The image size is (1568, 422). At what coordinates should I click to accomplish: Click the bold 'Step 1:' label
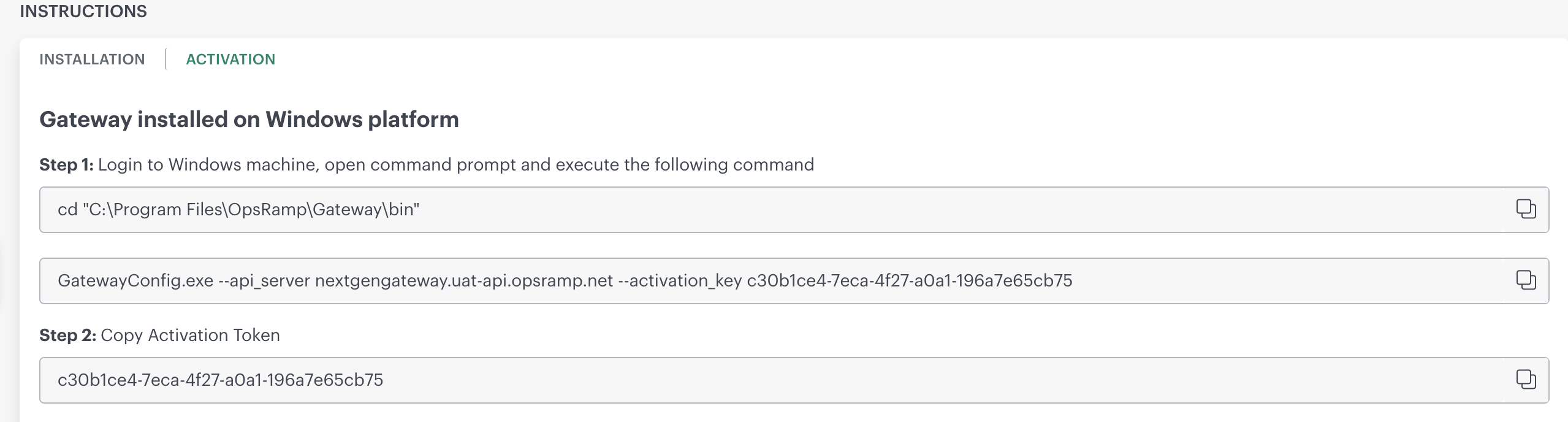tap(66, 165)
